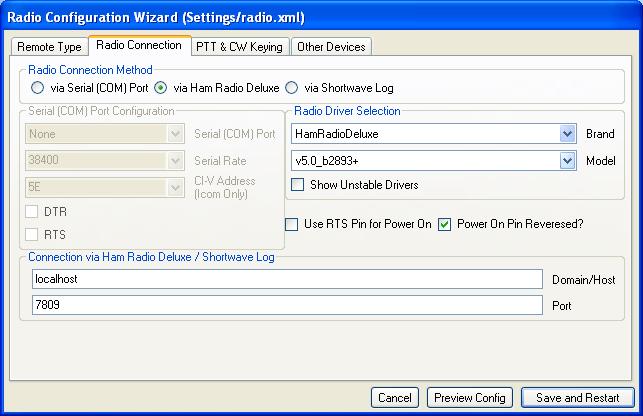Select via Shortwave Log radio button
643x416 pixels.
(x=292, y=87)
